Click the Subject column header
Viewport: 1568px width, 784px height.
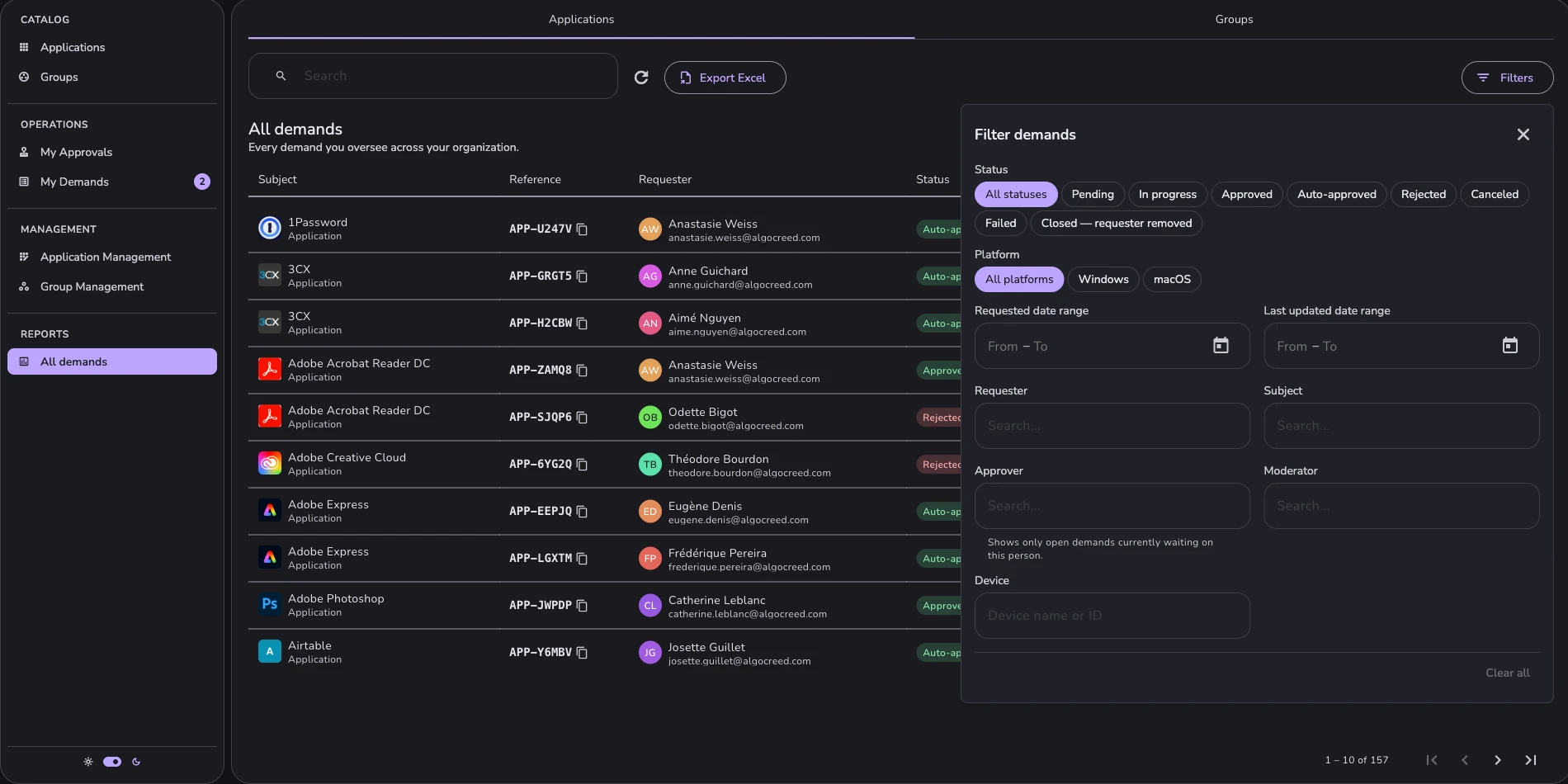tap(277, 180)
